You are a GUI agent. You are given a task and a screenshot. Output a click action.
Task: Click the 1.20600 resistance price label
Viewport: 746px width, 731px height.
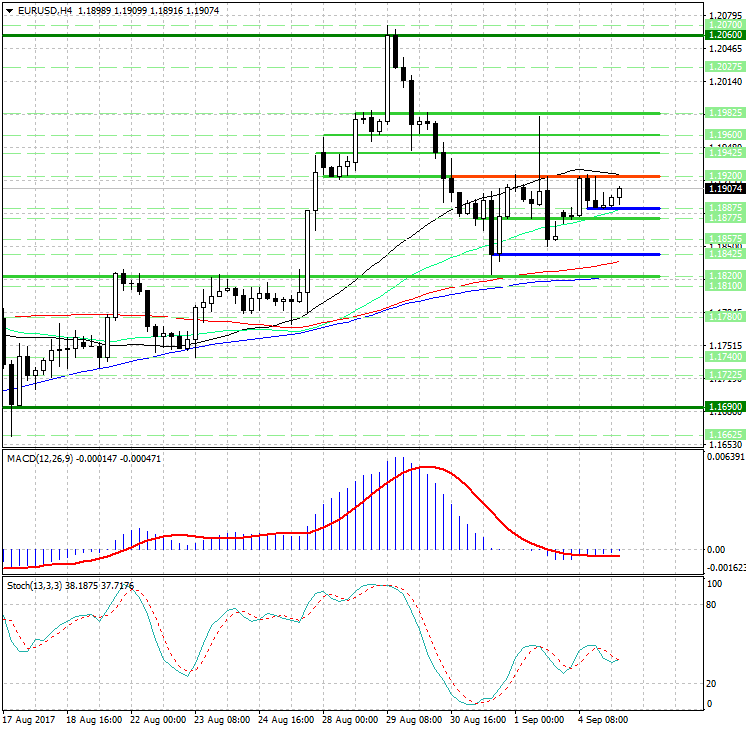724,34
